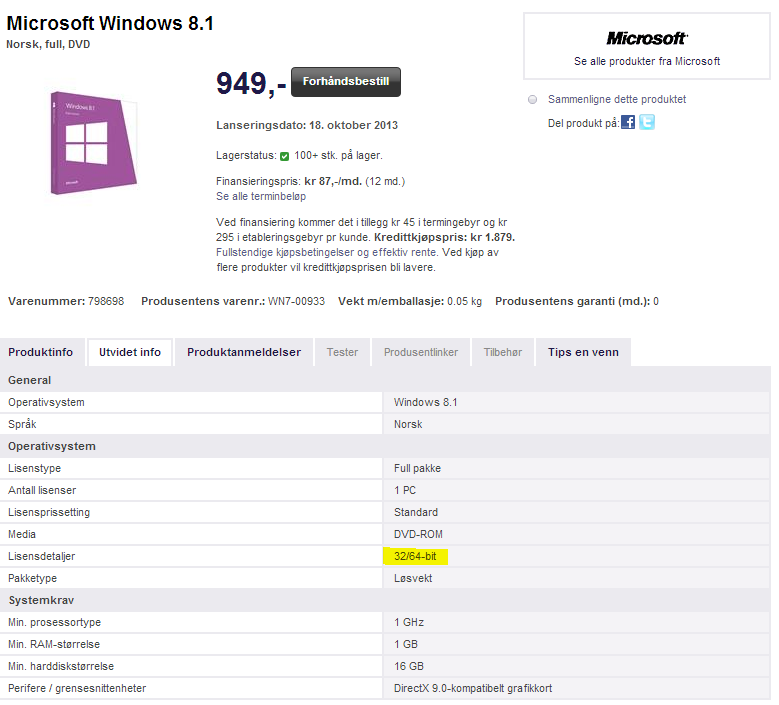Click 'DirectX 9.0-kompatibelt grafikkort' value
Image resolution: width=779 pixels, height=705 pixels.
(x=473, y=689)
